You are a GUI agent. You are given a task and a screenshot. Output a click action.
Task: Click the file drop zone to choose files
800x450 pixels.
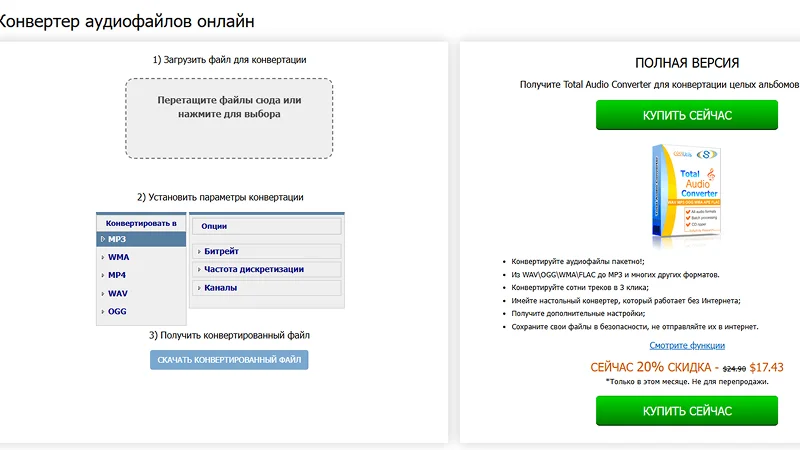[x=229, y=118]
